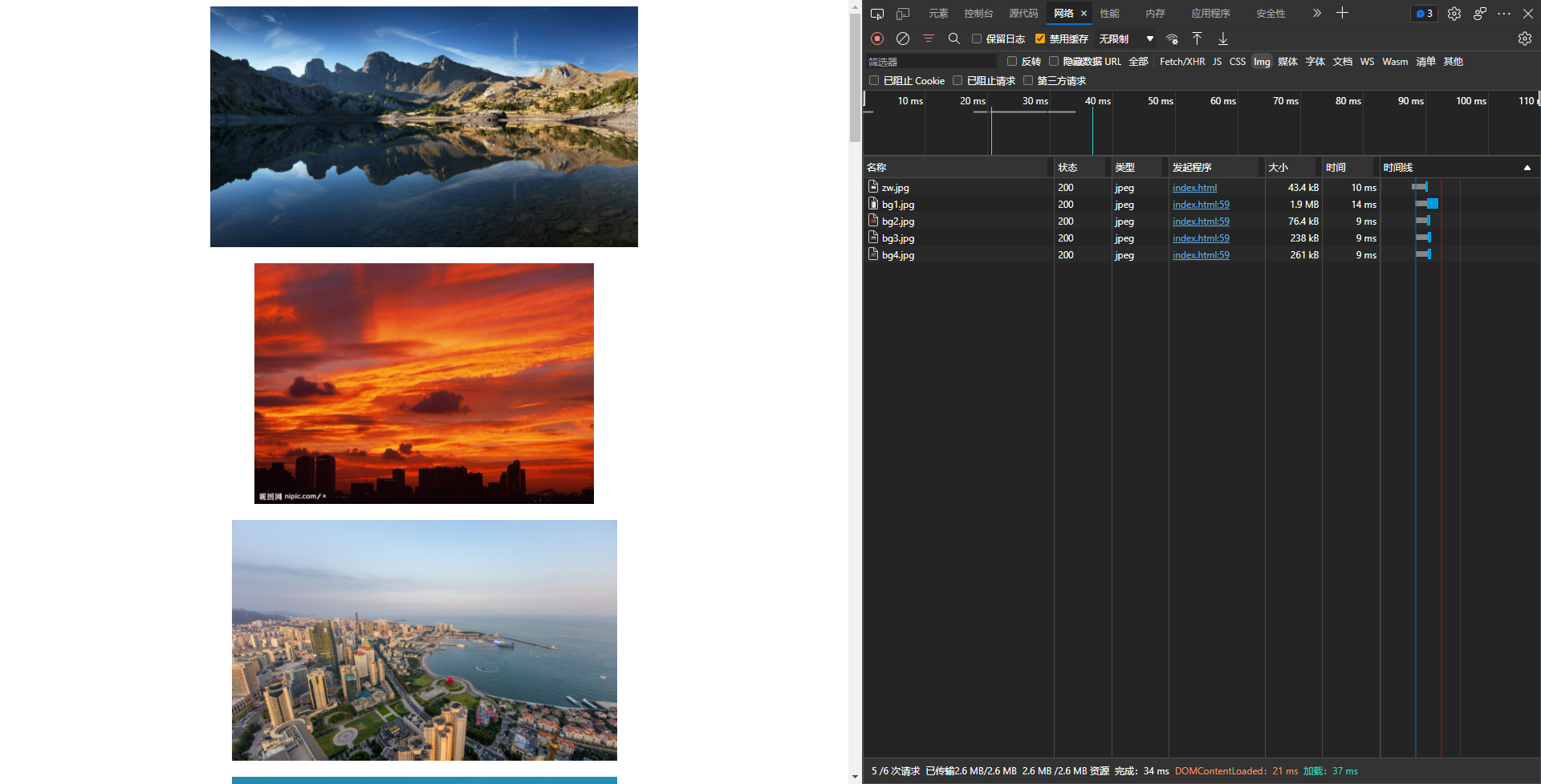Clear the network log
The width and height of the screenshot is (1541, 784).
(x=903, y=39)
